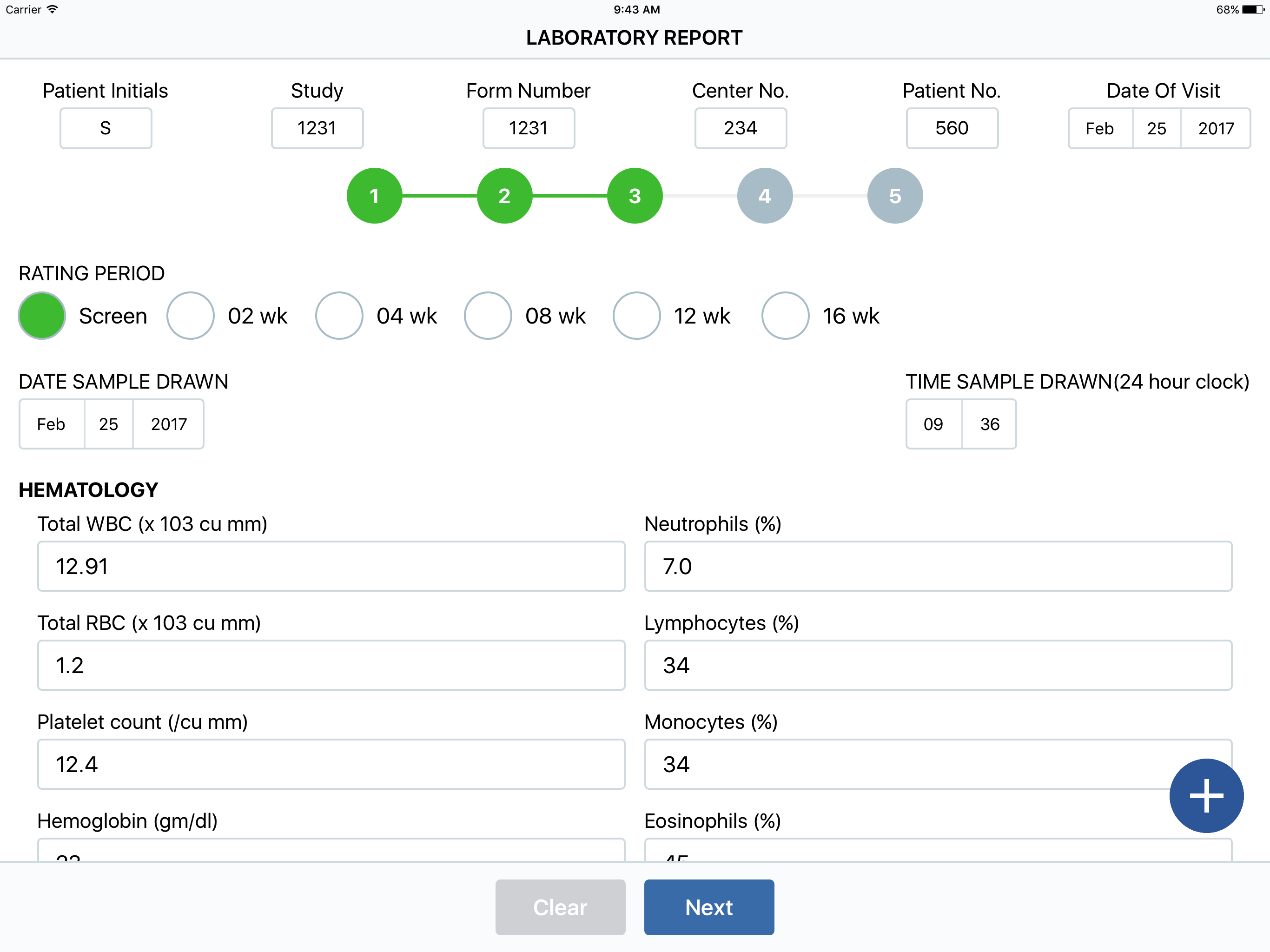The height and width of the screenshot is (952, 1270).
Task: Open step 5 gray circle
Action: point(894,196)
